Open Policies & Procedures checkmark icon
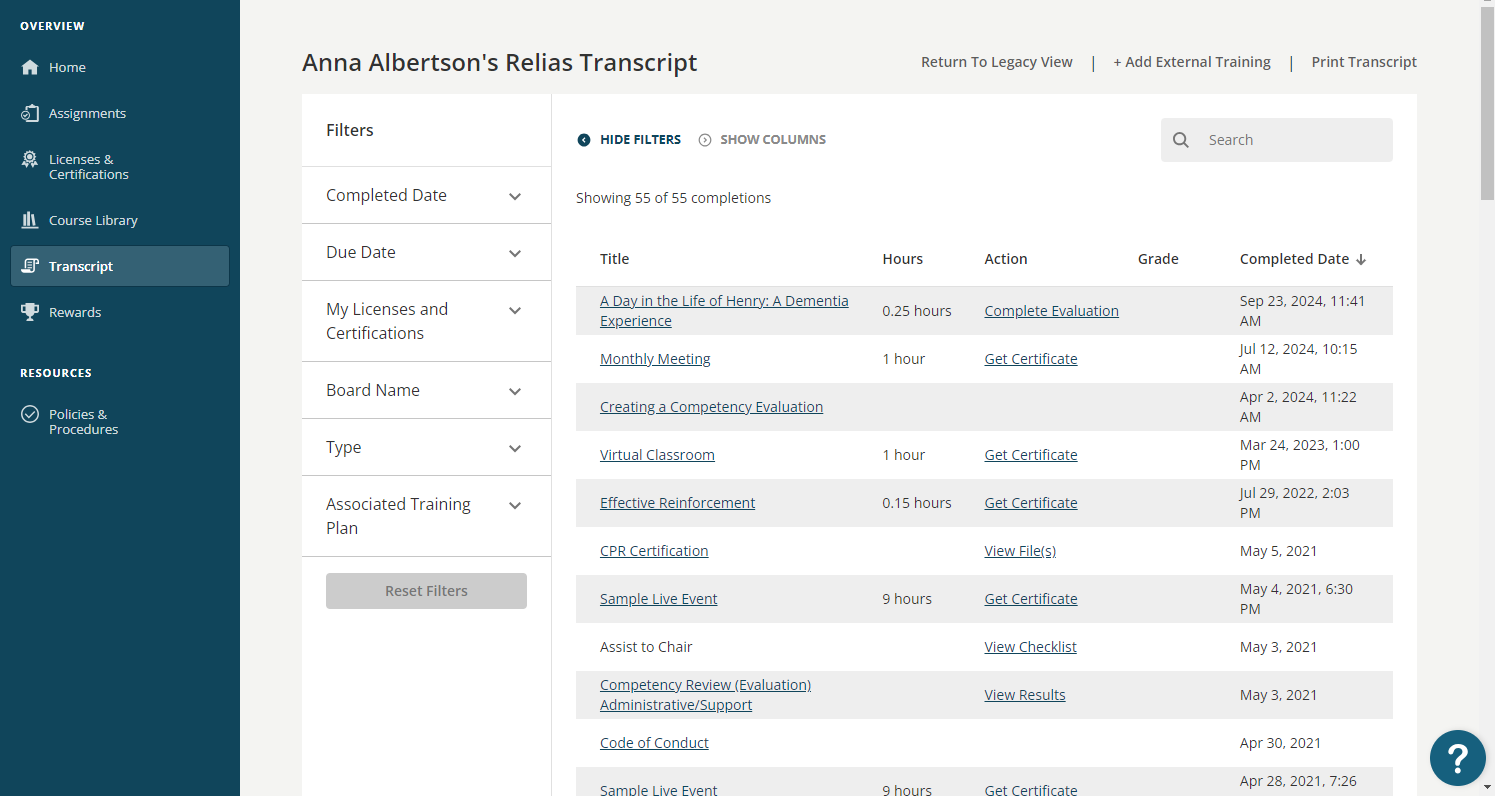Viewport: 1495px width, 796px height. pyautogui.click(x=29, y=414)
